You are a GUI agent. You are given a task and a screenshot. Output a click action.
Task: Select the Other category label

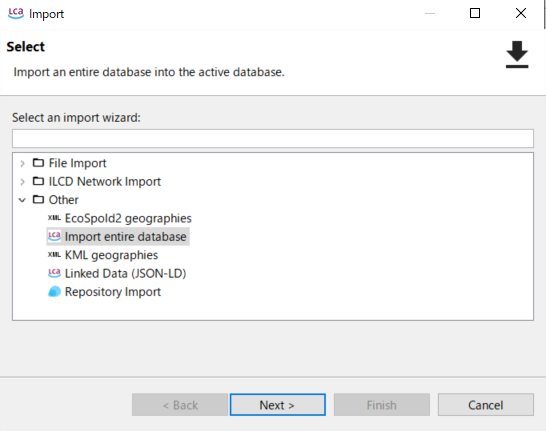63,200
